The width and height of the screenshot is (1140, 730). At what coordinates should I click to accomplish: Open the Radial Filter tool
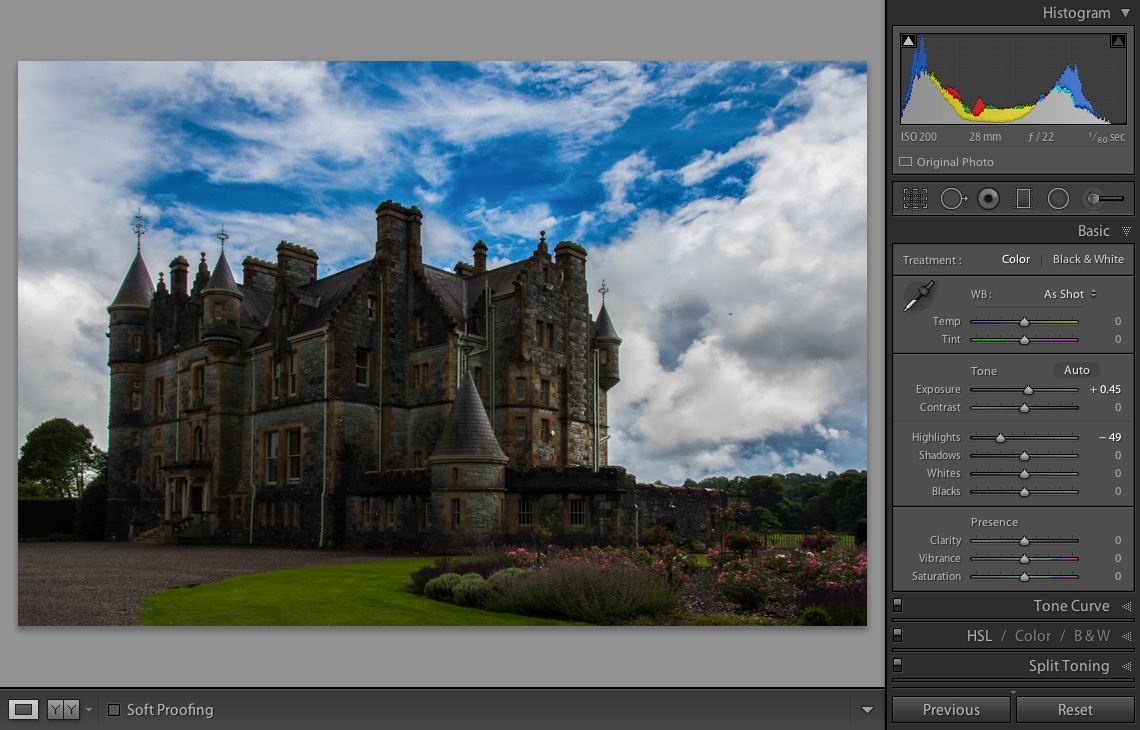click(1058, 198)
